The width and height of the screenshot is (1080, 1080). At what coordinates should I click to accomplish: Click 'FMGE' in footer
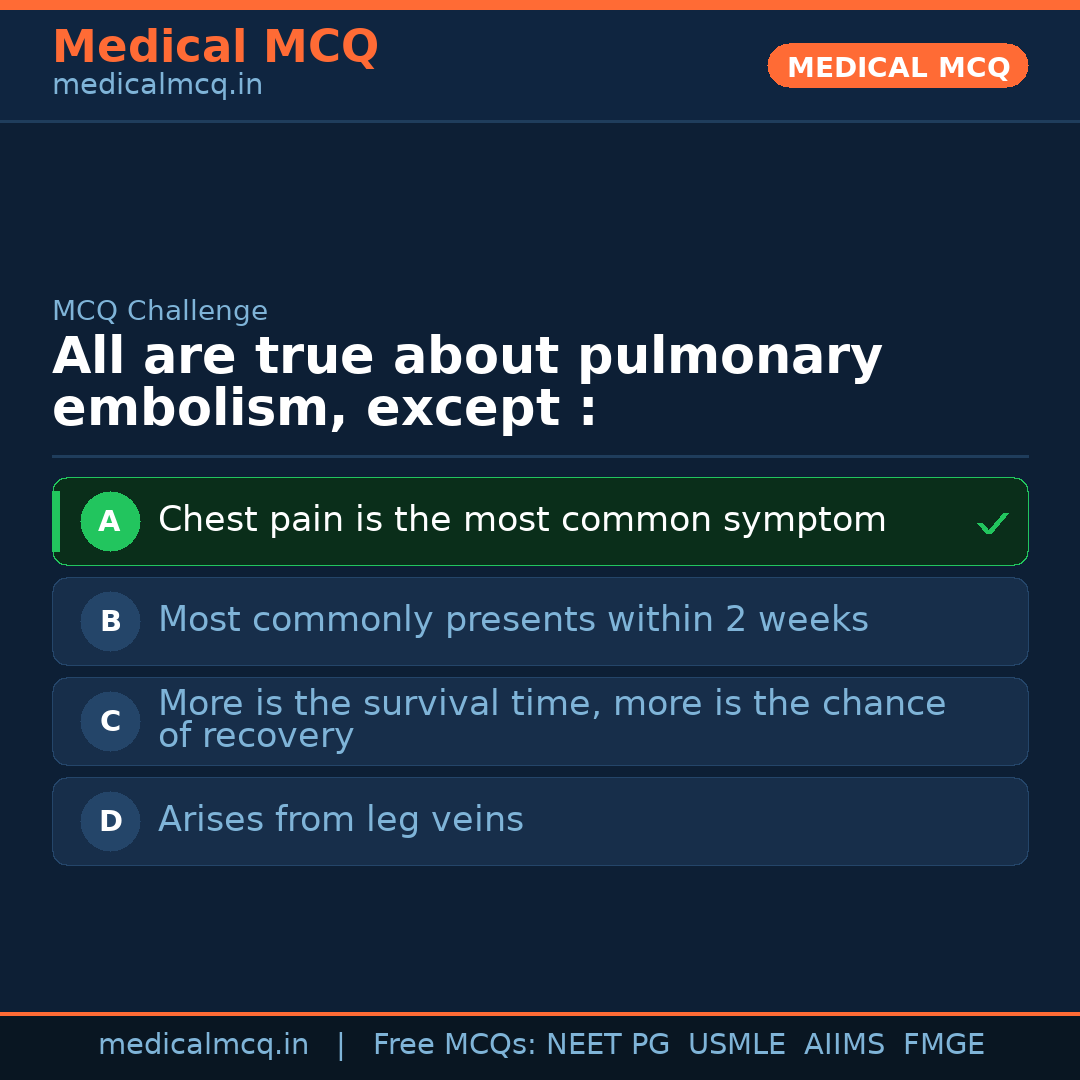click(x=943, y=1045)
